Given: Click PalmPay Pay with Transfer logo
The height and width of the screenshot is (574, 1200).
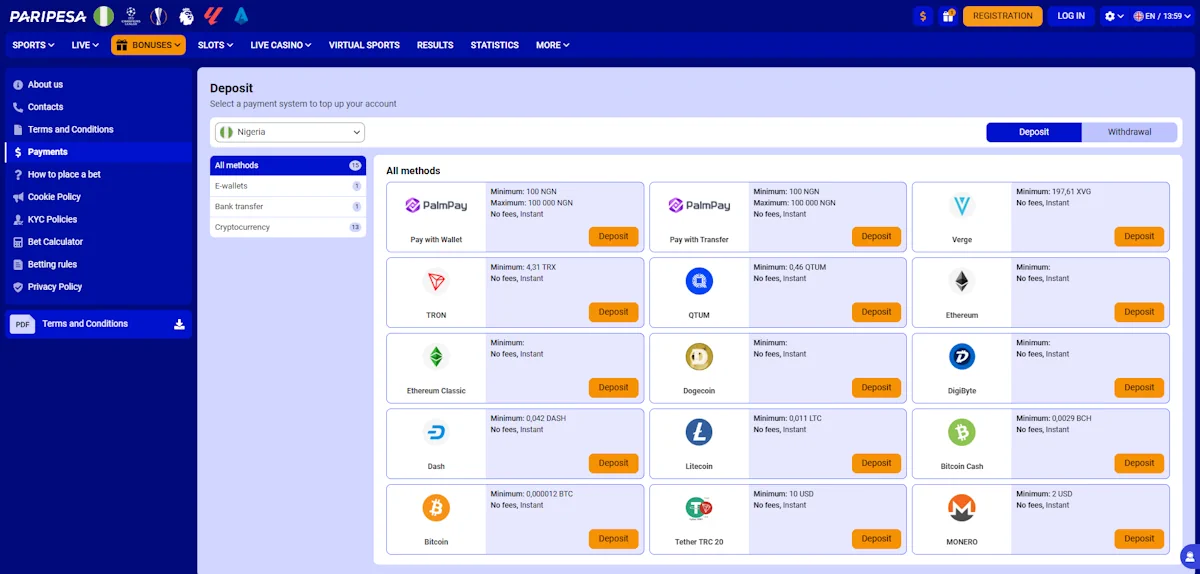Looking at the screenshot, I should (x=699, y=206).
